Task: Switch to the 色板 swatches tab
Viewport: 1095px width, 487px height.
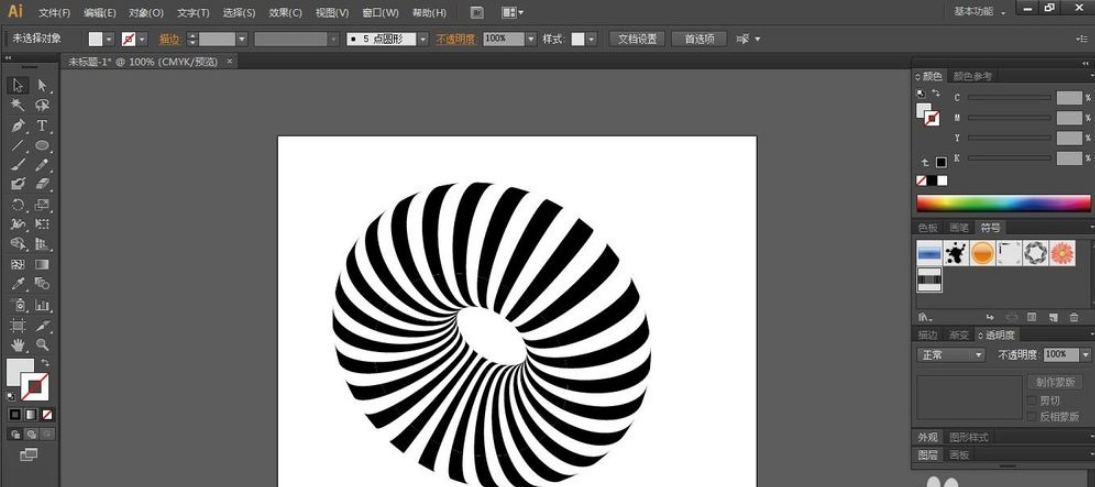Action: tap(928, 228)
